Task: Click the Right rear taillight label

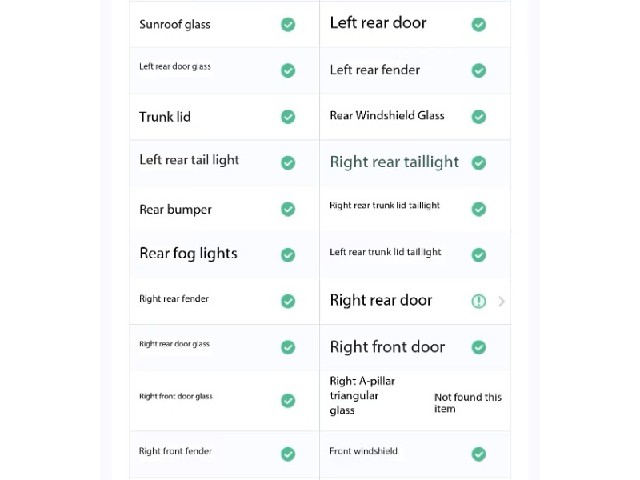Action: click(x=394, y=162)
